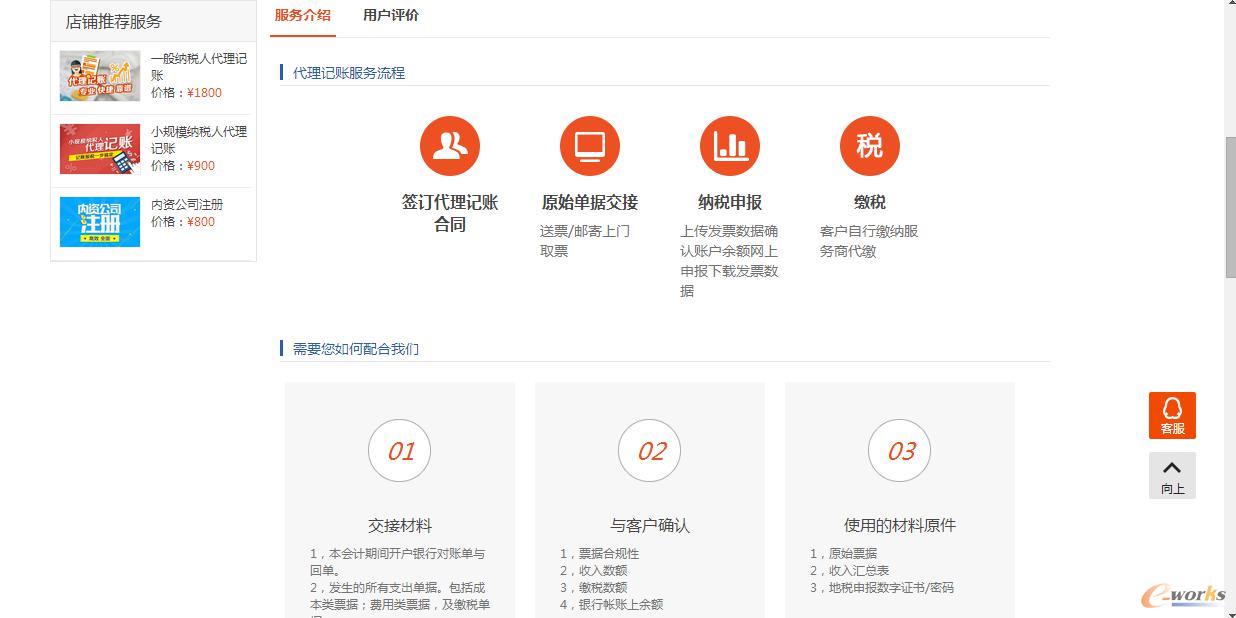The width and height of the screenshot is (1236, 618).
Task: Switch to the 用户评价 tab
Action: (x=390, y=15)
